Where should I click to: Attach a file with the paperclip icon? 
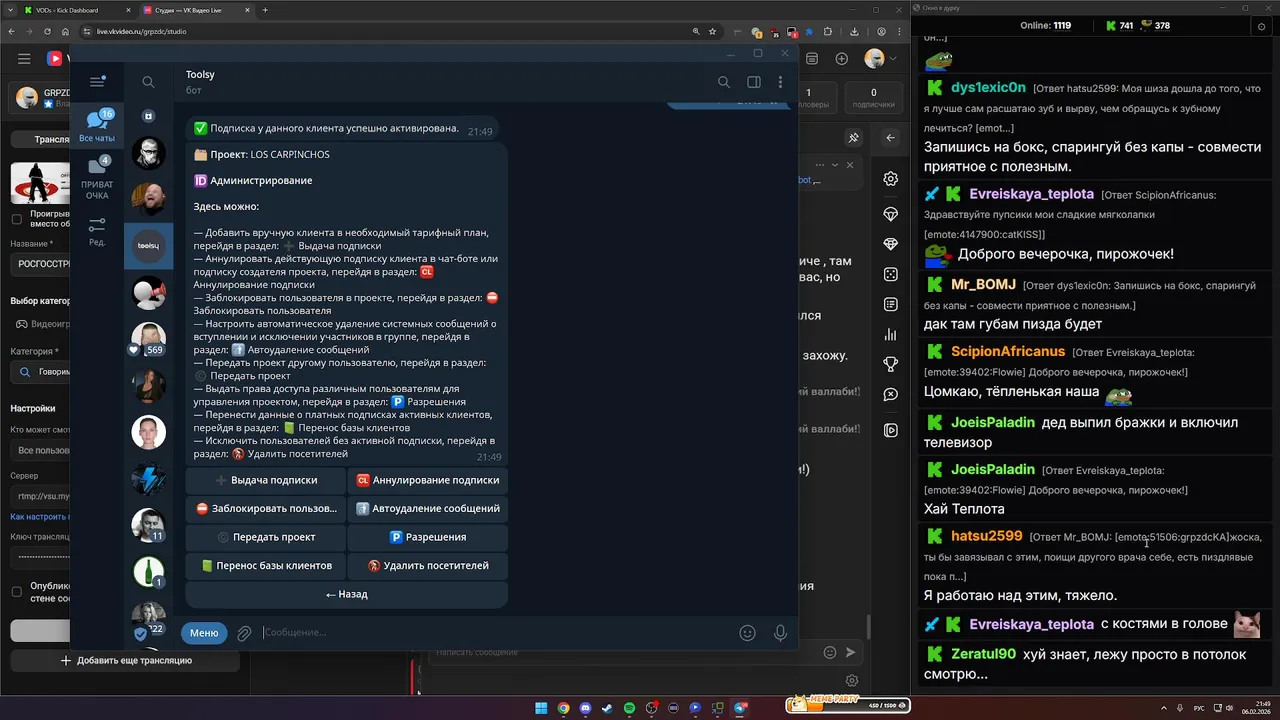[244, 633]
